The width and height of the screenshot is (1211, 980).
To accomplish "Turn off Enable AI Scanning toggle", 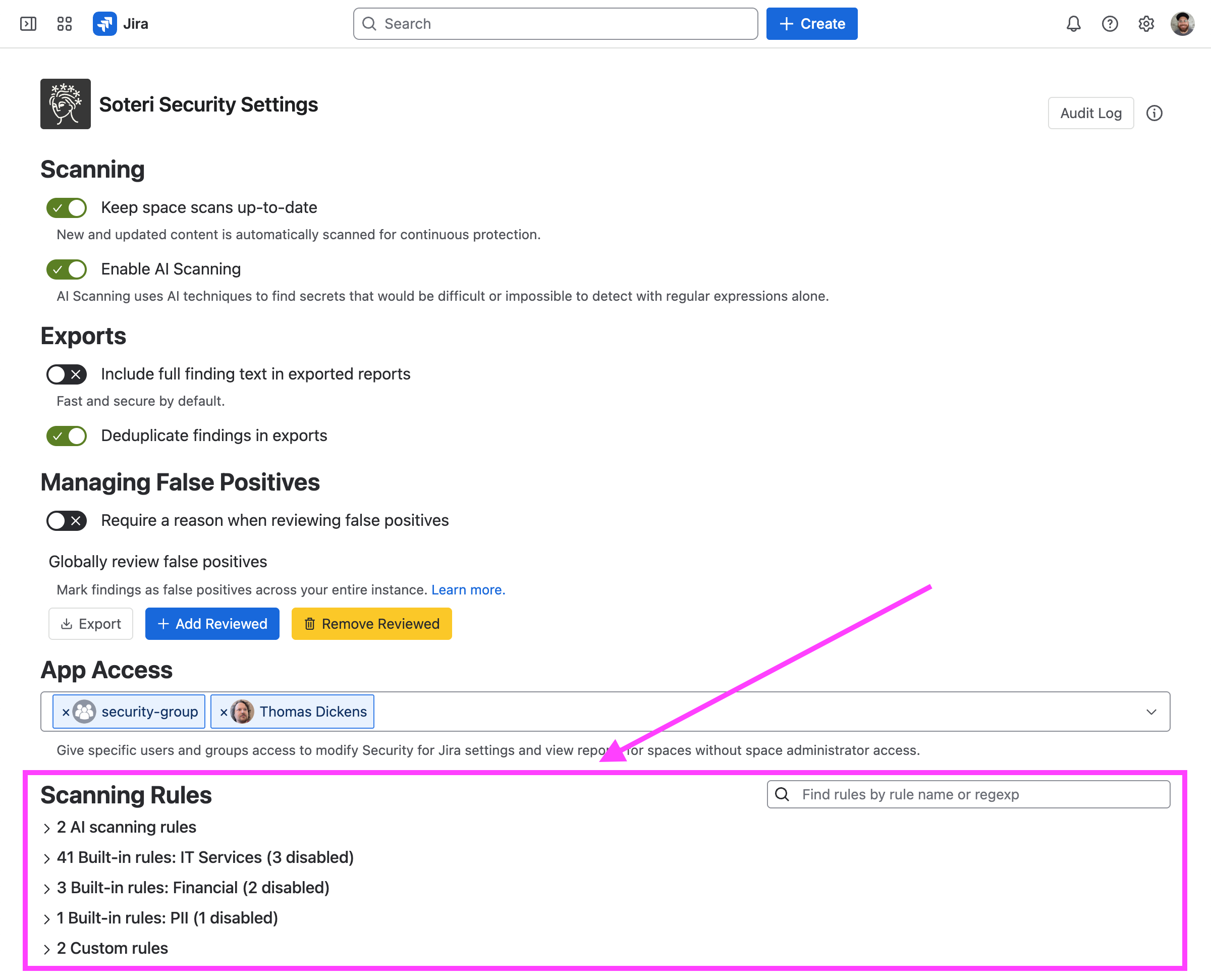I will (67, 269).
